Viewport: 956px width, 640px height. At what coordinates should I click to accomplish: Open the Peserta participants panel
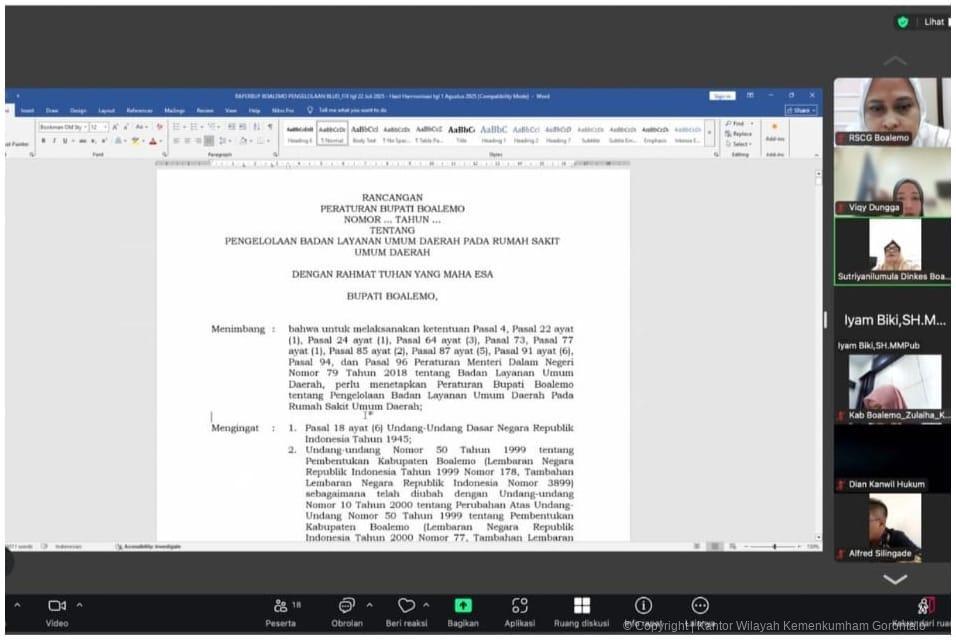(x=281, y=606)
